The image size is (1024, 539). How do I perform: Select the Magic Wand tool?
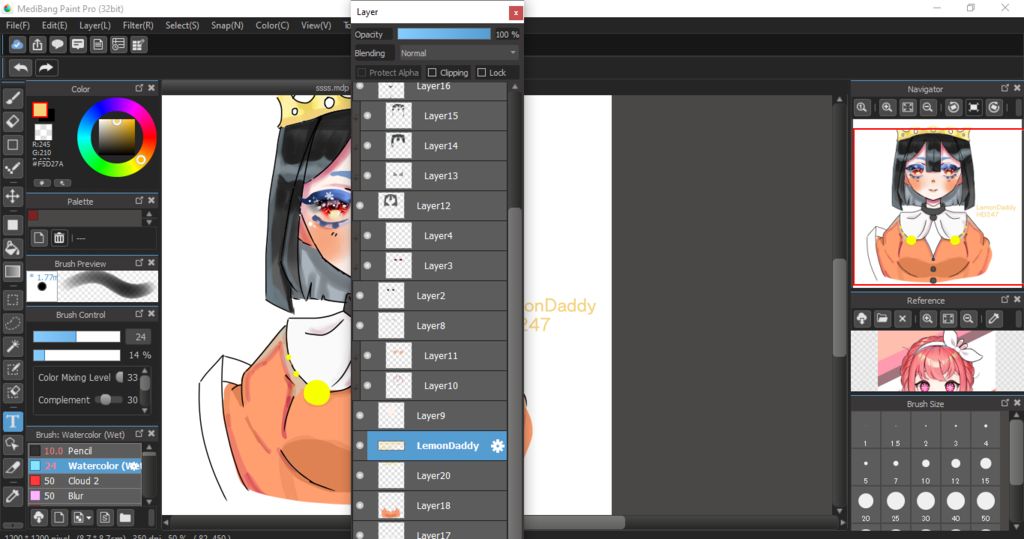(x=12, y=346)
